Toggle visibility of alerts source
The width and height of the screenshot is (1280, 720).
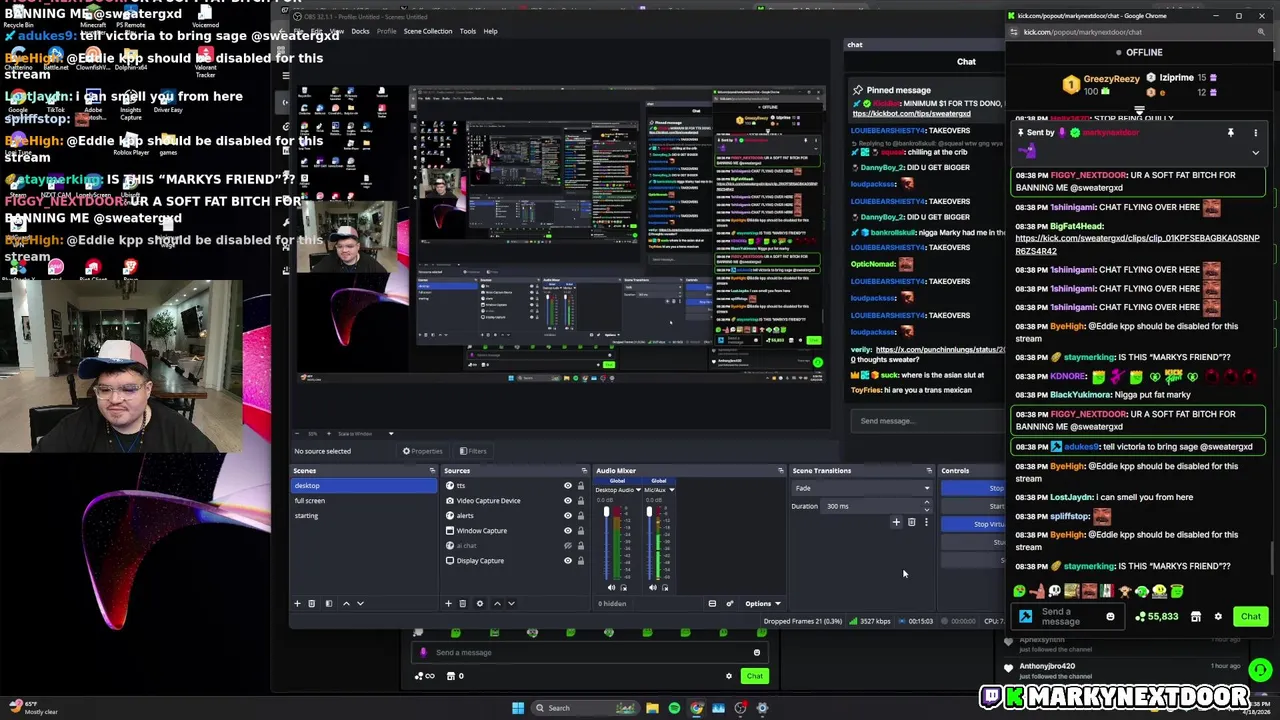pyautogui.click(x=567, y=516)
